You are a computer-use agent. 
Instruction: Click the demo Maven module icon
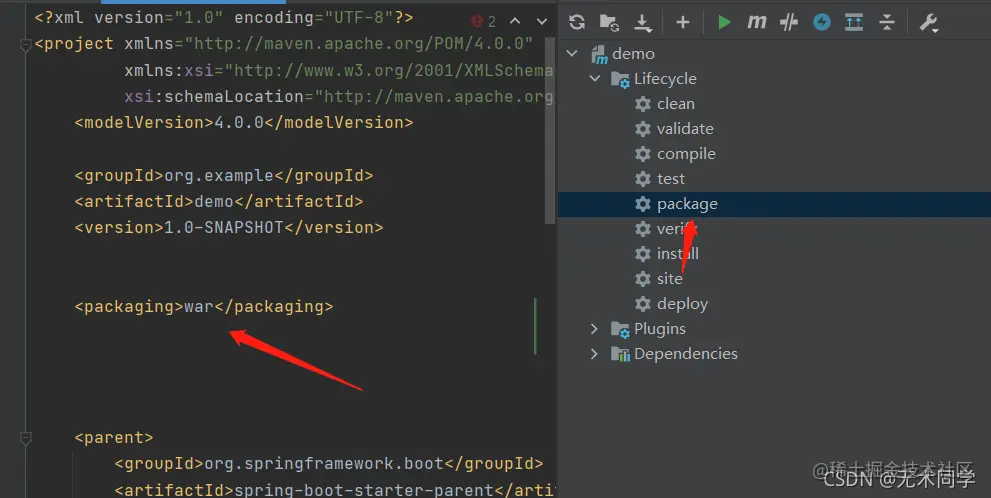tap(599, 54)
